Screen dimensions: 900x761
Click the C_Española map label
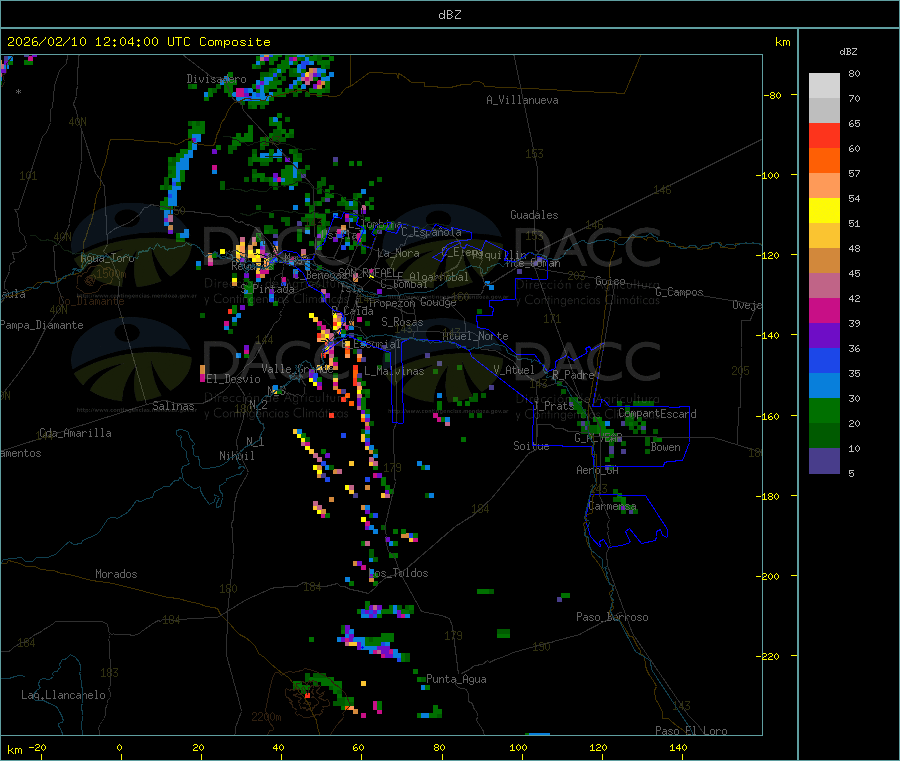431,232
